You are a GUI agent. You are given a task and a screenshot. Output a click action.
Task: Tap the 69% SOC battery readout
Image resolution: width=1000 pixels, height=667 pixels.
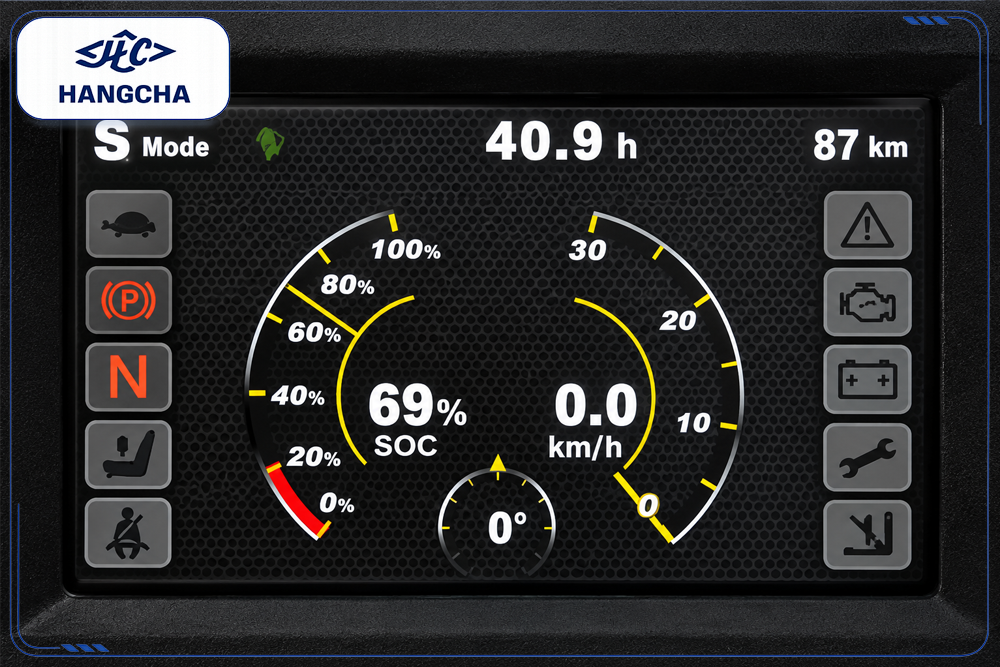(x=418, y=420)
